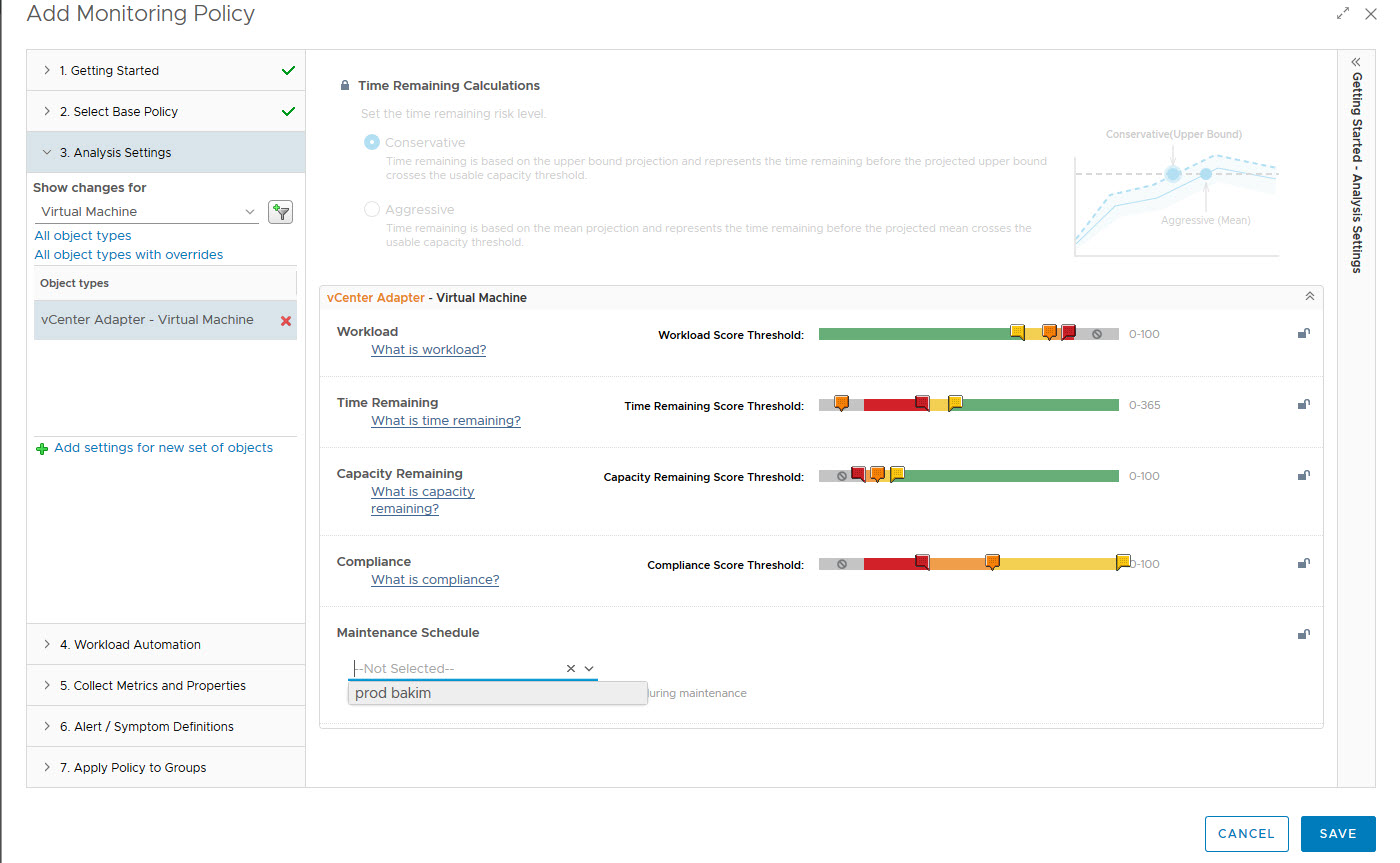Click Add settings for new set of objects
The width and height of the screenshot is (1400, 863).
click(x=163, y=448)
